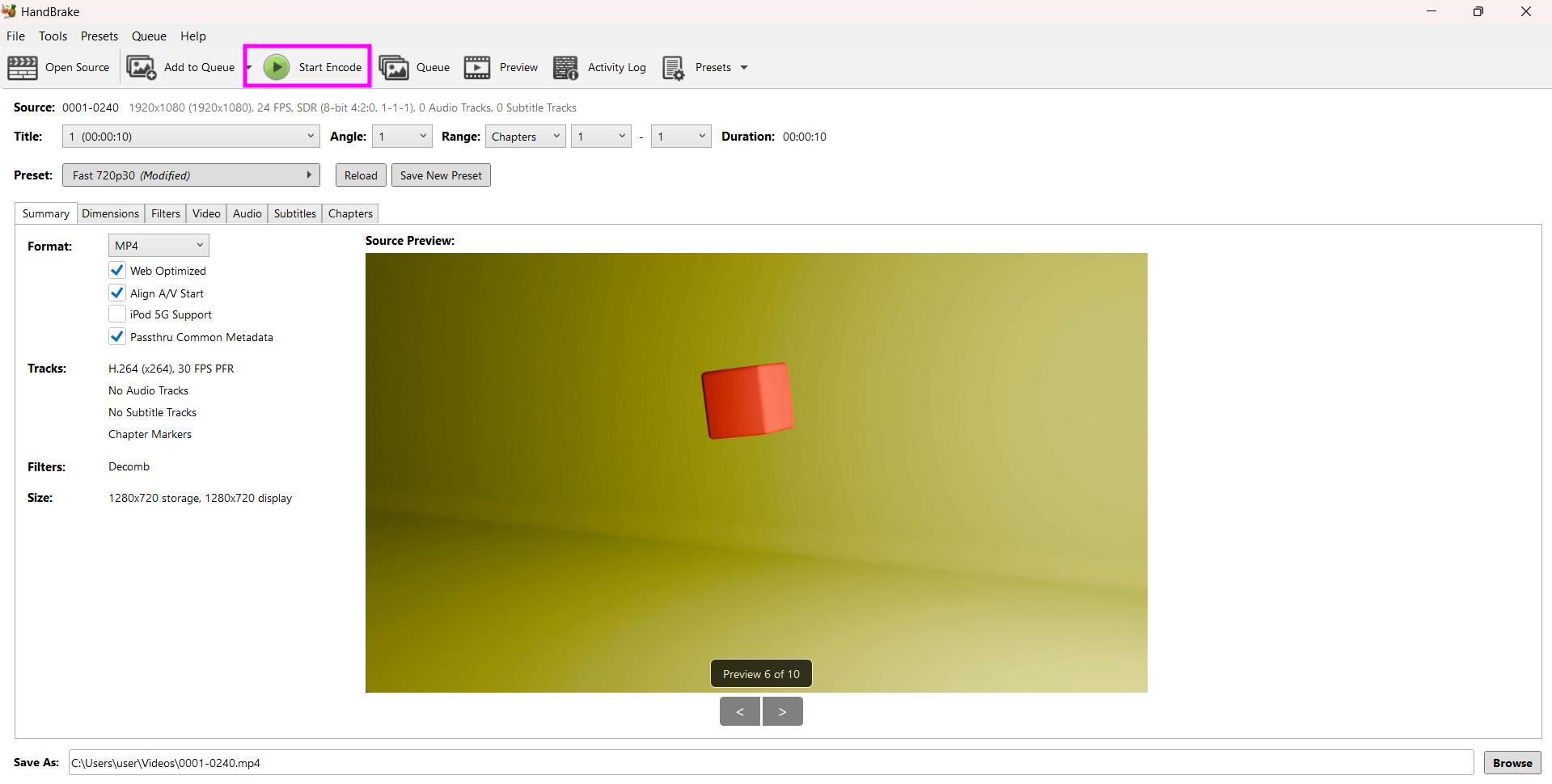Click the Add to Queue icon
Viewport: 1552px width, 784px height.
pyautogui.click(x=142, y=68)
